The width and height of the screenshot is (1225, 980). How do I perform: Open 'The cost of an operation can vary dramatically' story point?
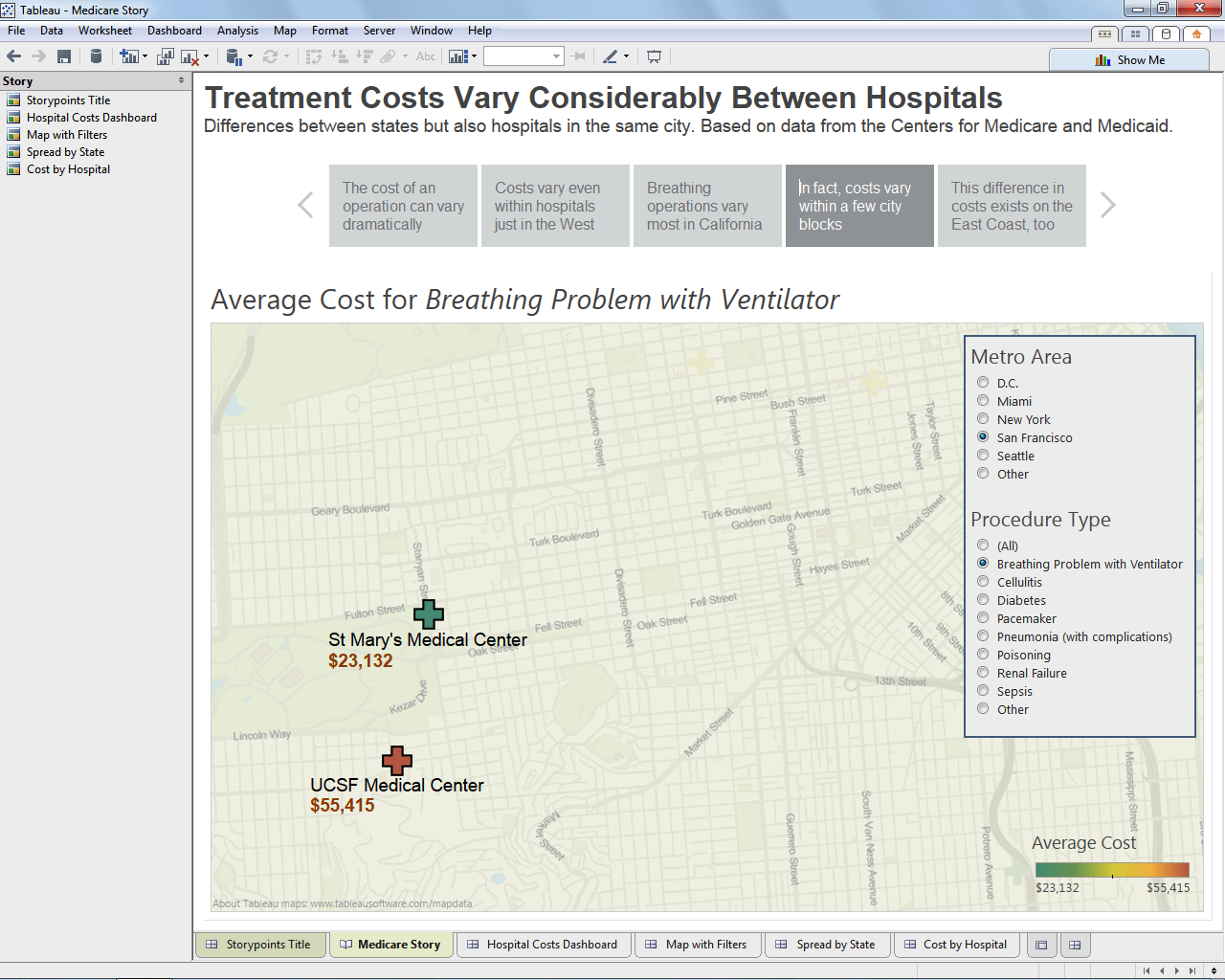(x=403, y=206)
